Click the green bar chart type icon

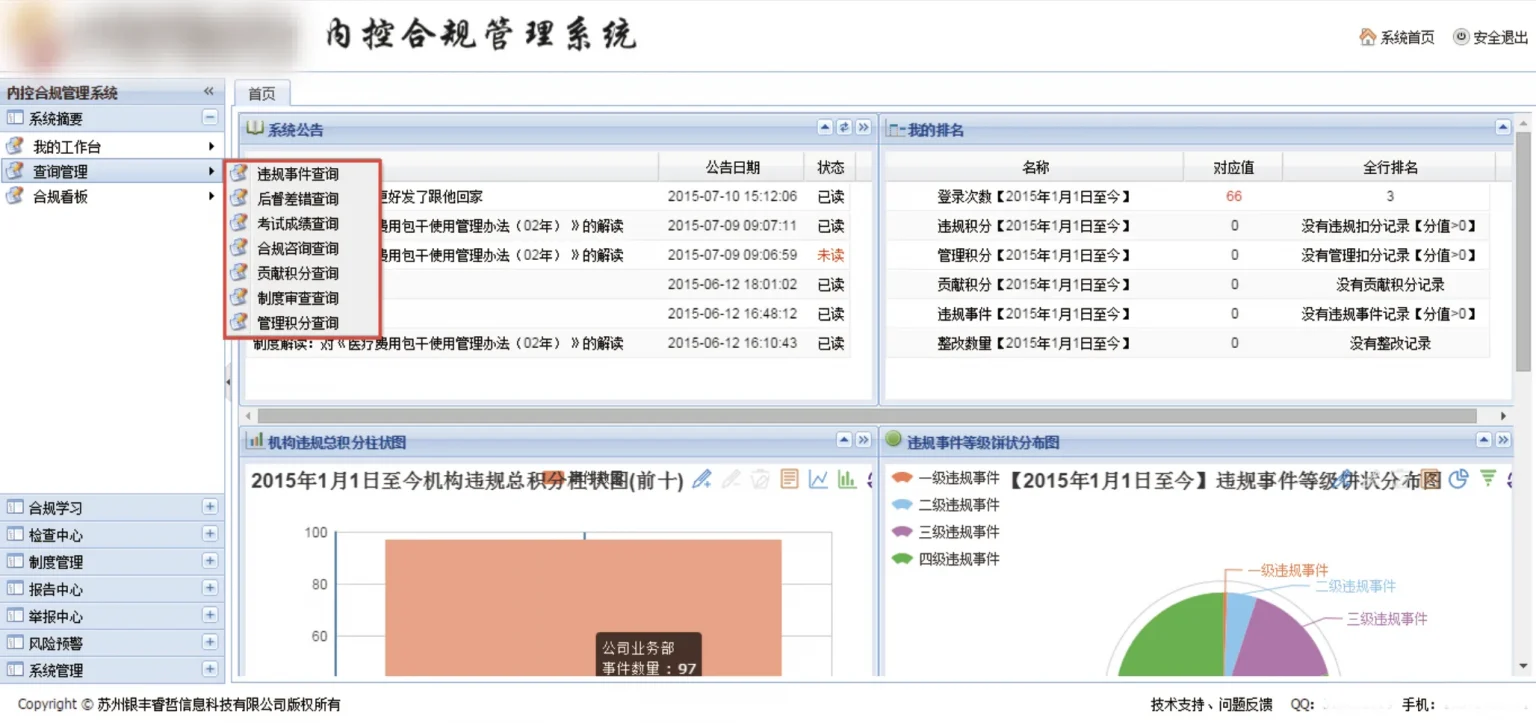[847, 480]
